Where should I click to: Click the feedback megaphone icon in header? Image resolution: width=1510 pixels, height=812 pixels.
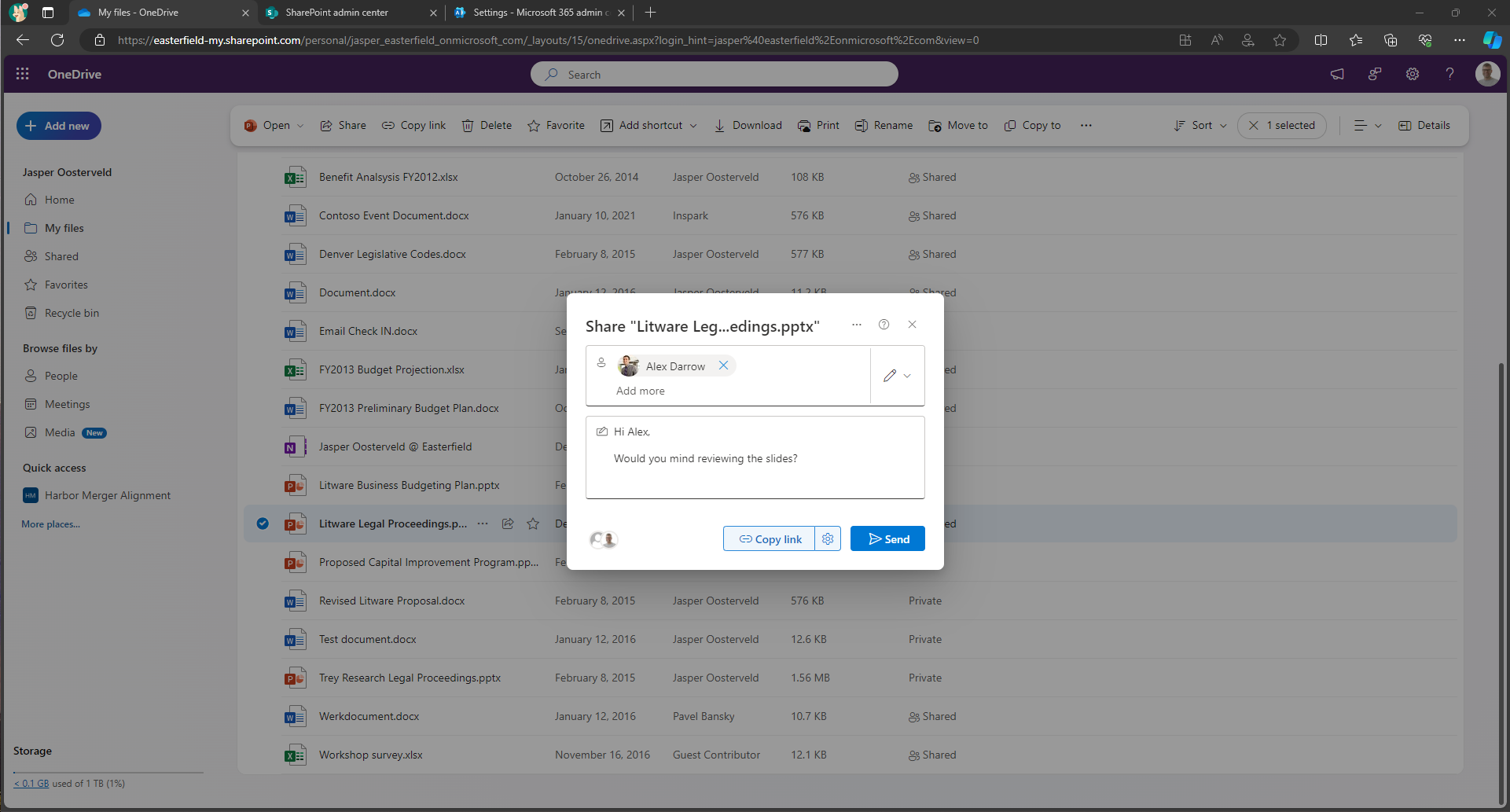[1337, 74]
